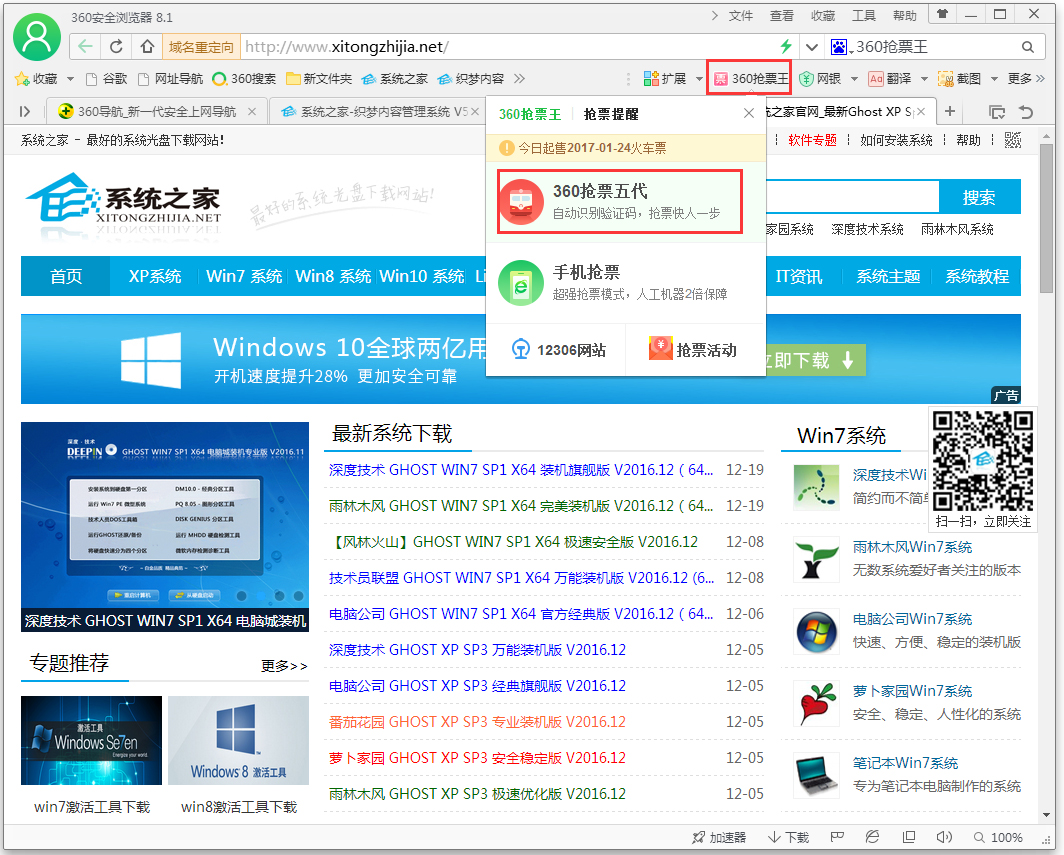
Task: Open the 织梦内容 bookmark
Action: [x=471, y=79]
